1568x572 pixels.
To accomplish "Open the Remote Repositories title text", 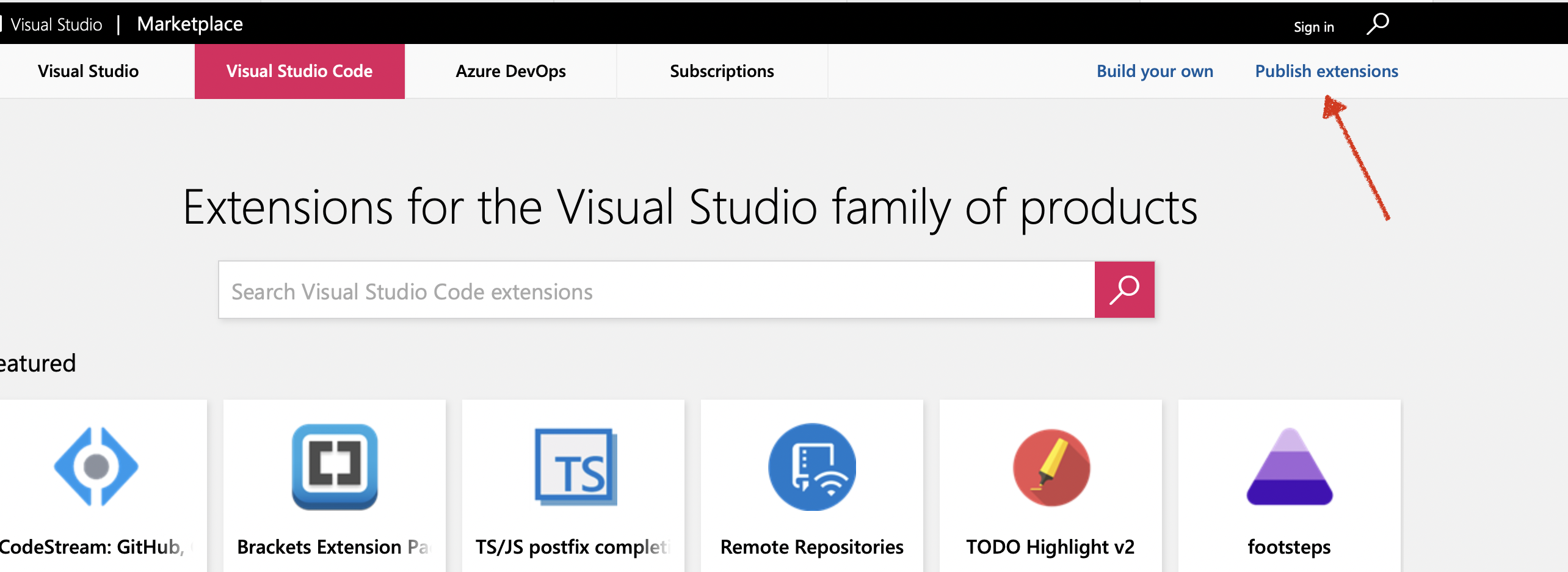I will pyautogui.click(x=811, y=546).
